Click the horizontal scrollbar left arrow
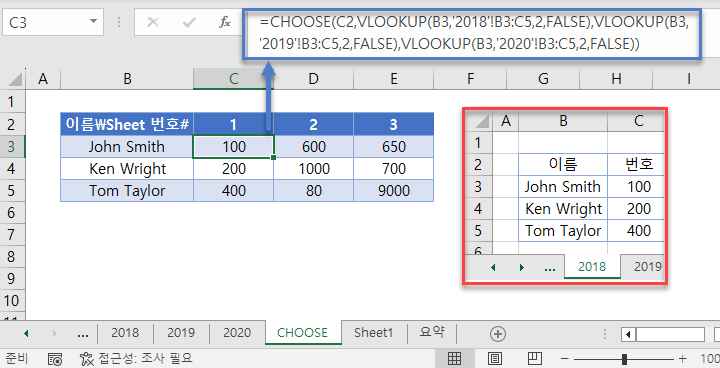 (628, 334)
